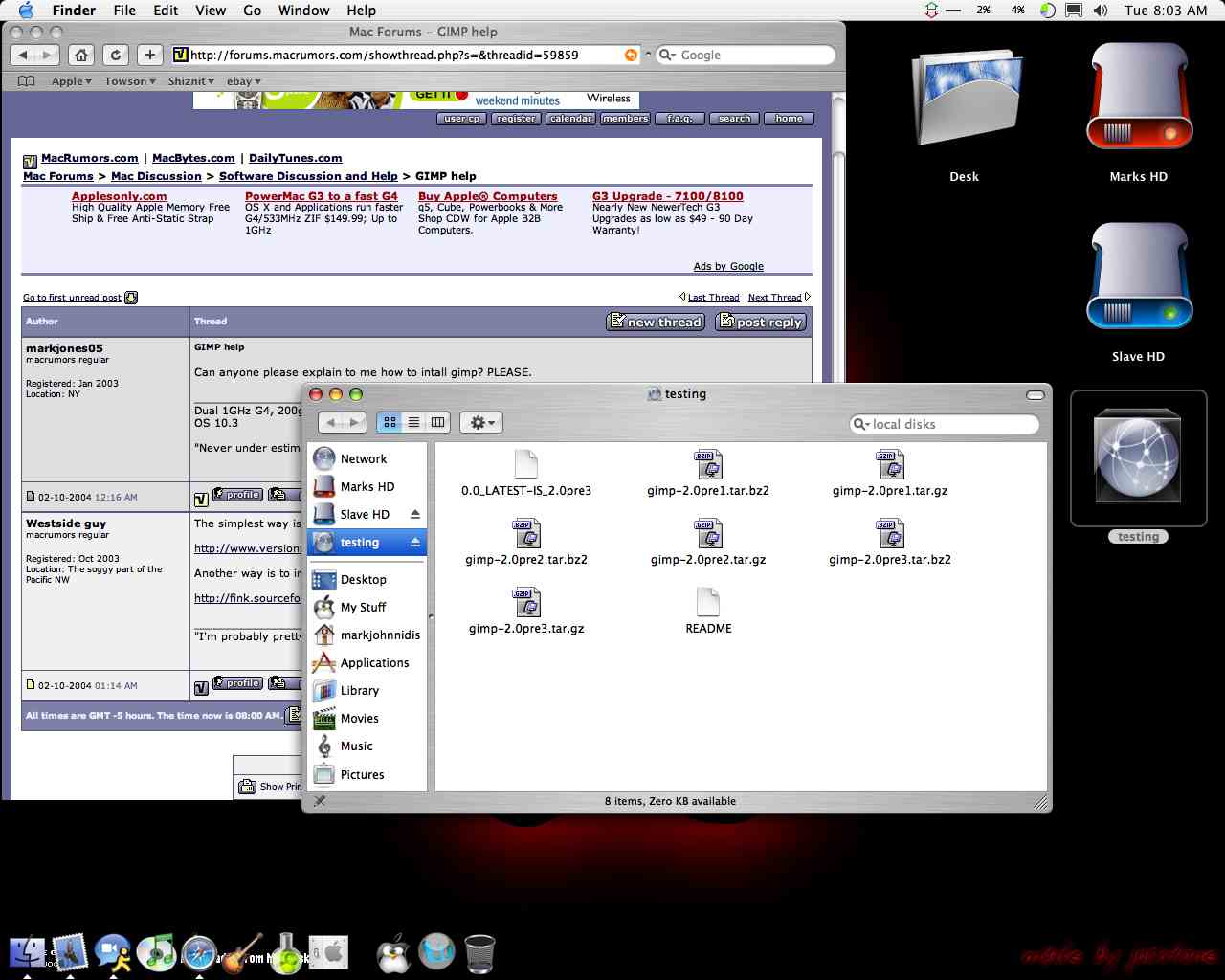Switch Finder window to list view

pos(413,422)
